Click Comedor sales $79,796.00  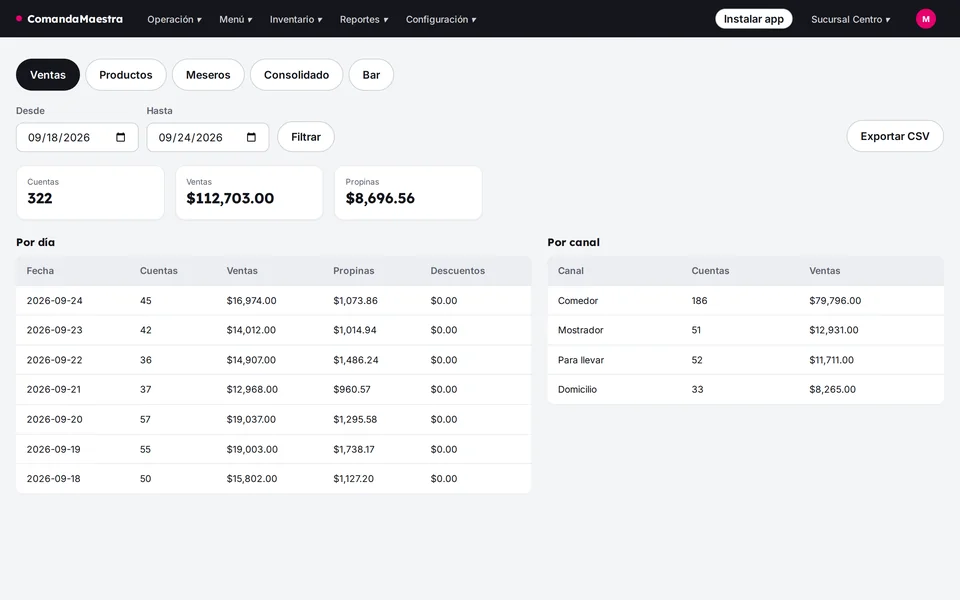pyautogui.click(x=835, y=301)
